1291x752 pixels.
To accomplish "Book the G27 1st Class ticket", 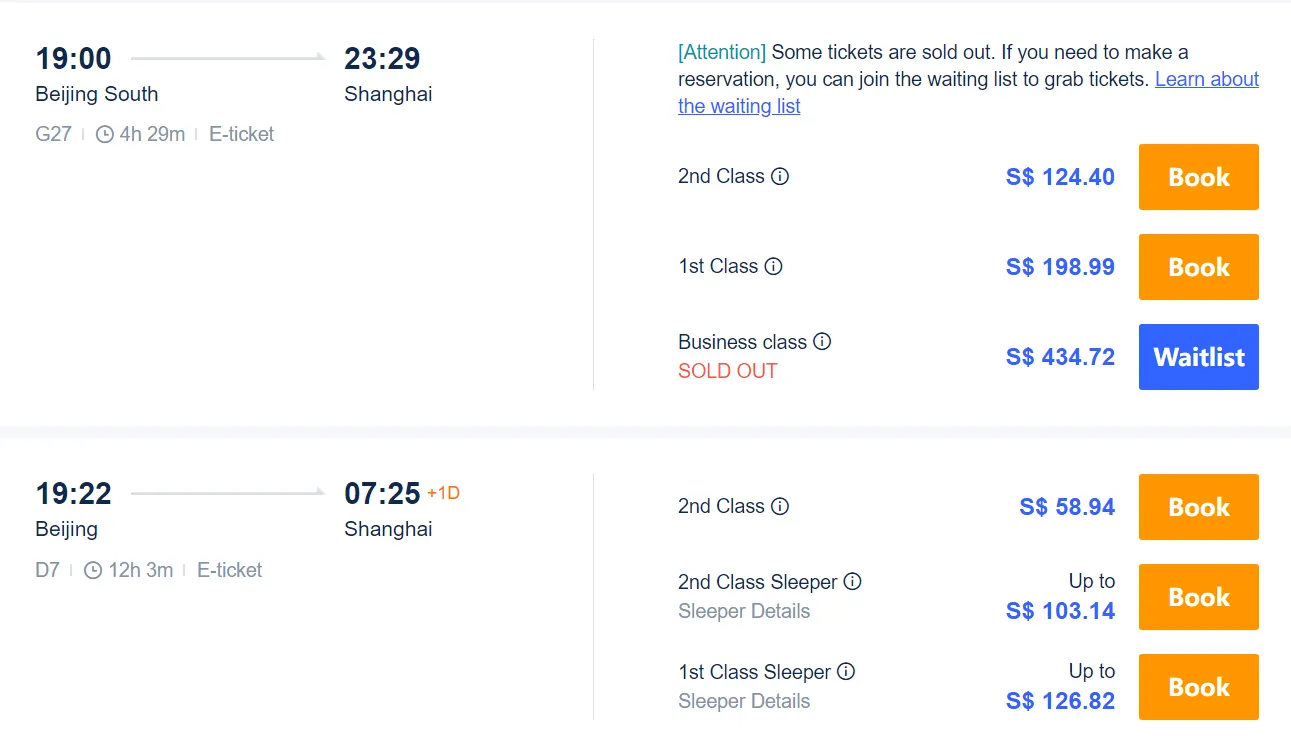I will 1198,267.
